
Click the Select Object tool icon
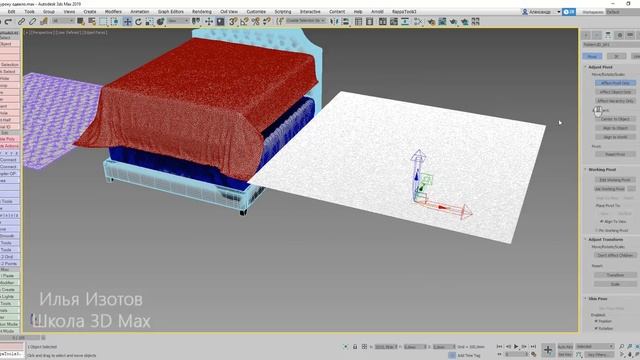point(81,21)
